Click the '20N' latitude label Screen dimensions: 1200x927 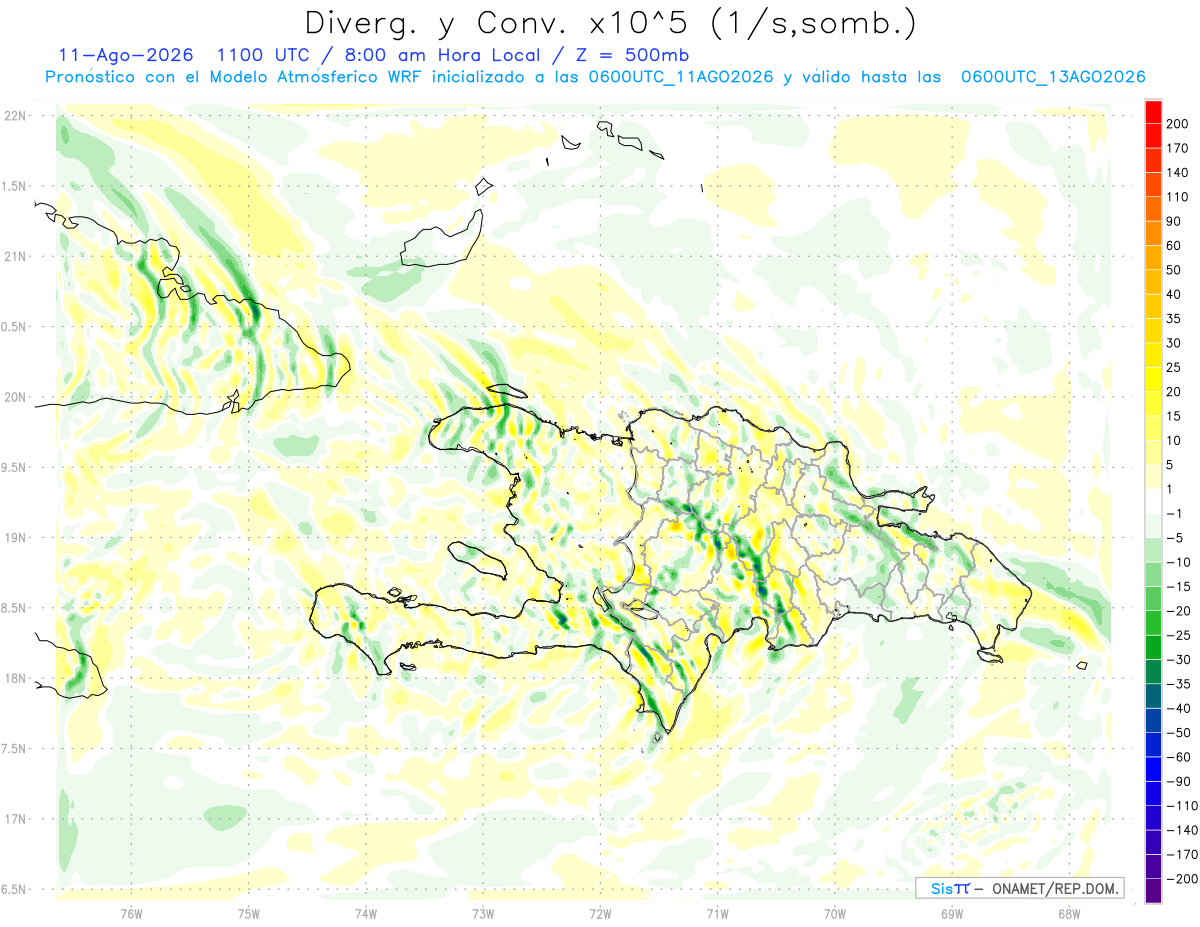(15, 397)
